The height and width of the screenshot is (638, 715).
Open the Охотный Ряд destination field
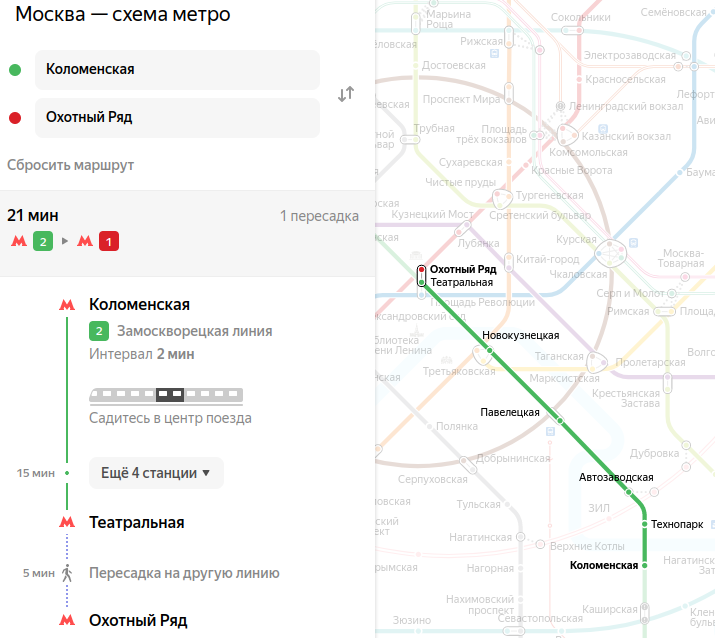coord(177,118)
